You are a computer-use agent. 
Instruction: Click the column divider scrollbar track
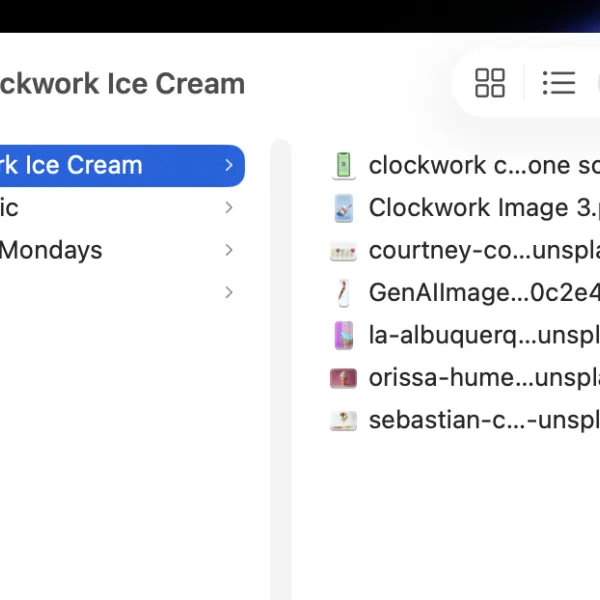click(281, 369)
